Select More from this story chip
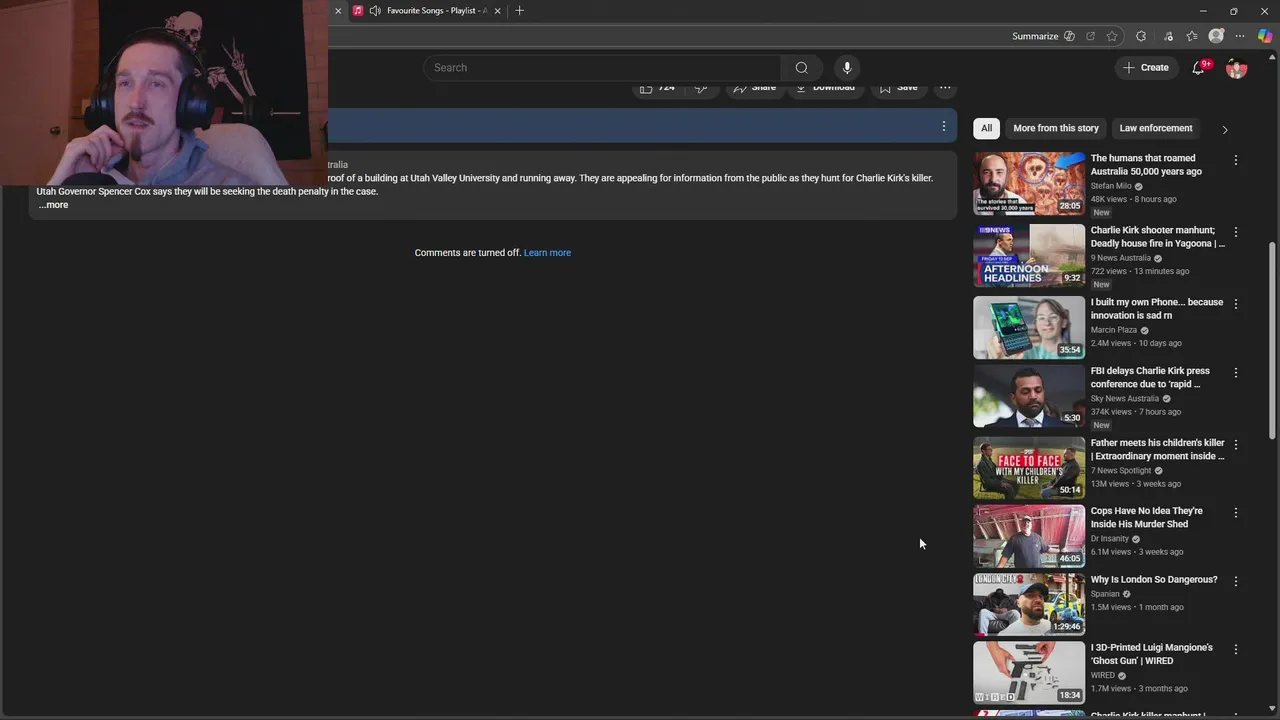Image resolution: width=1280 pixels, height=720 pixels. coord(1056,128)
